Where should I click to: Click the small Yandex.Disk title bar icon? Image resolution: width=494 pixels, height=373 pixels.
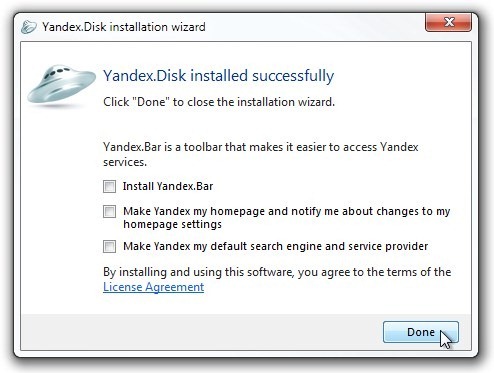coord(29,27)
